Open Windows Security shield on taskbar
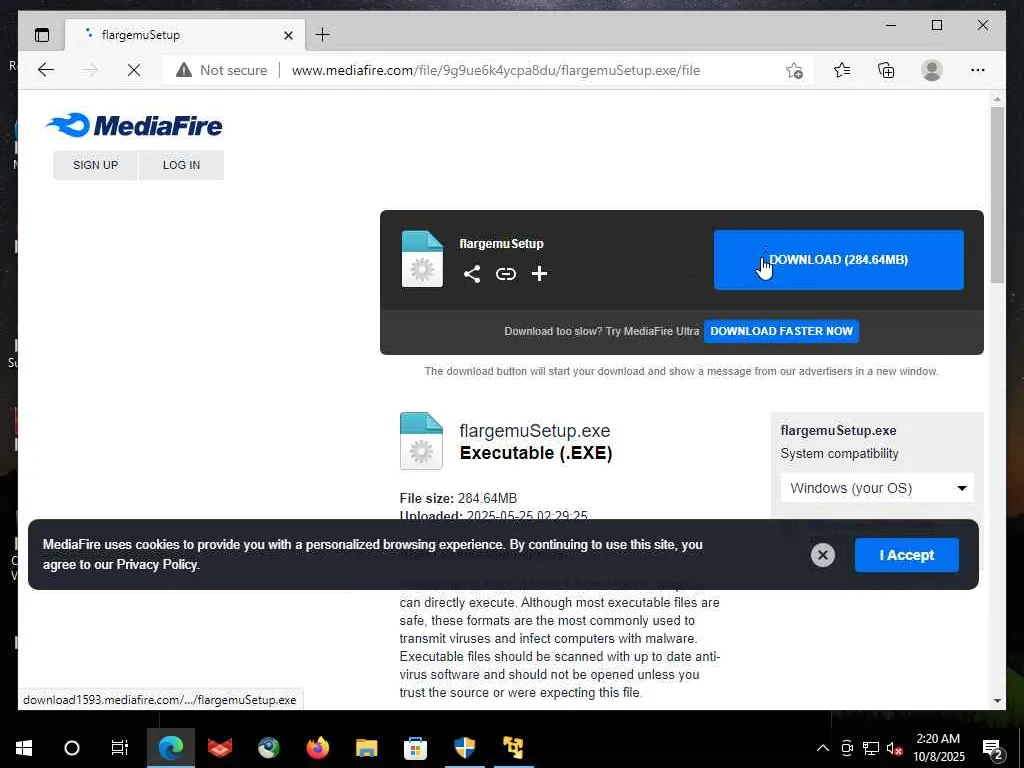 click(x=464, y=748)
